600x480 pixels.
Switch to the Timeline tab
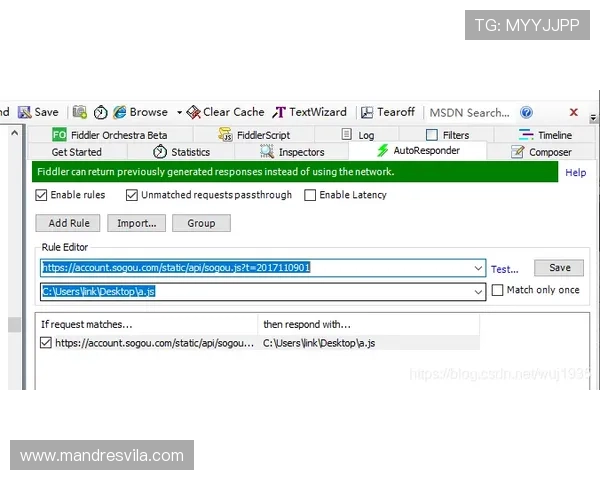coord(545,135)
